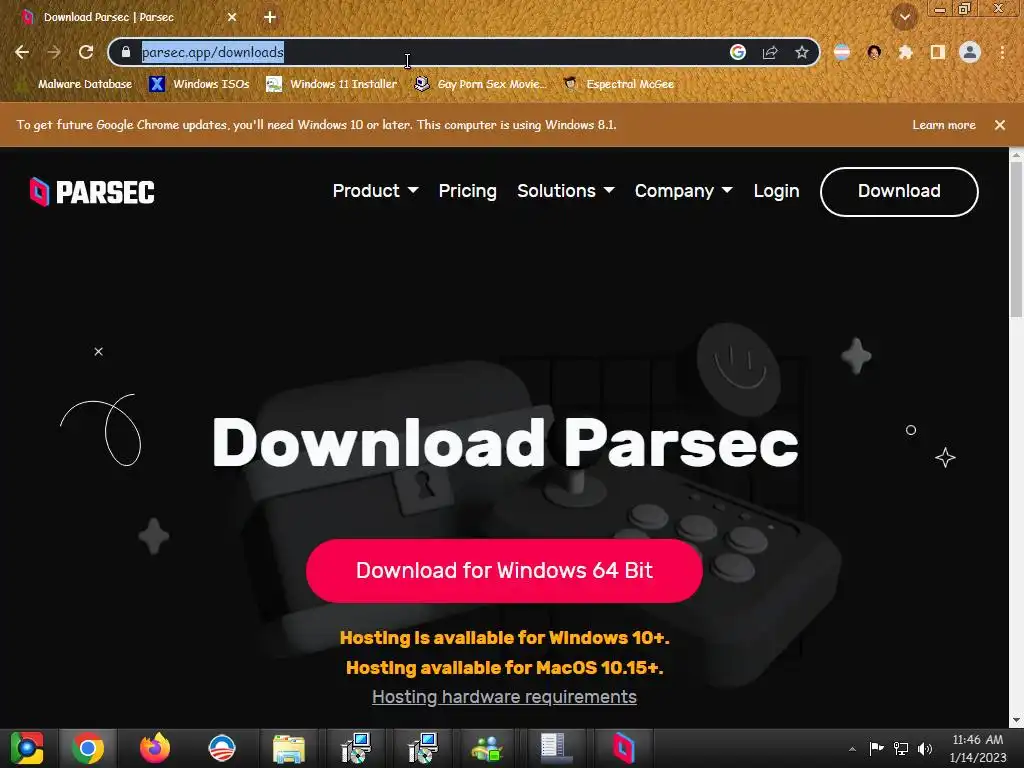Open the taskbar clock showing 11:46 AM

[x=978, y=748]
